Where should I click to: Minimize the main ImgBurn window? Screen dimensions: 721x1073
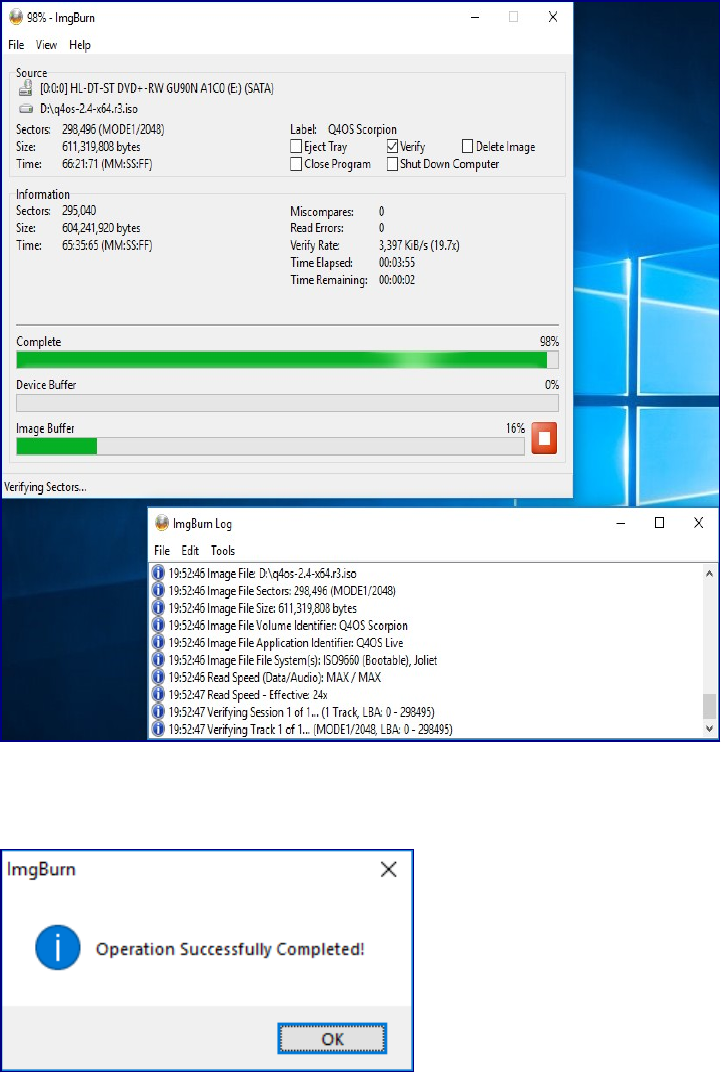pyautogui.click(x=475, y=17)
